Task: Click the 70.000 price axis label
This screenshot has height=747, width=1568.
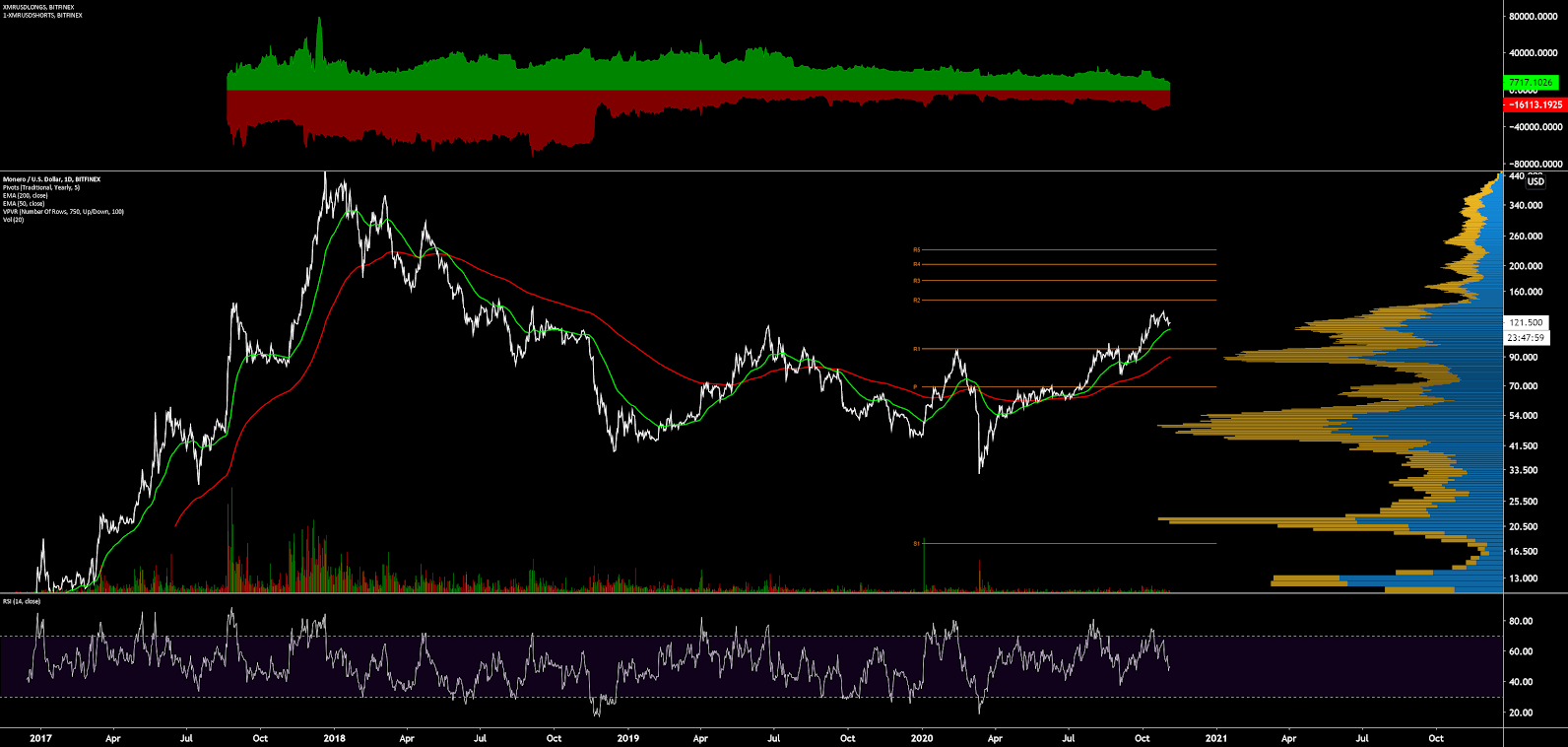Action: coord(1523,386)
